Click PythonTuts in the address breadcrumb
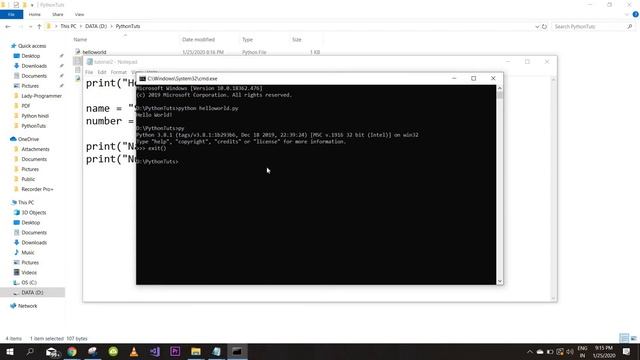 128,26
